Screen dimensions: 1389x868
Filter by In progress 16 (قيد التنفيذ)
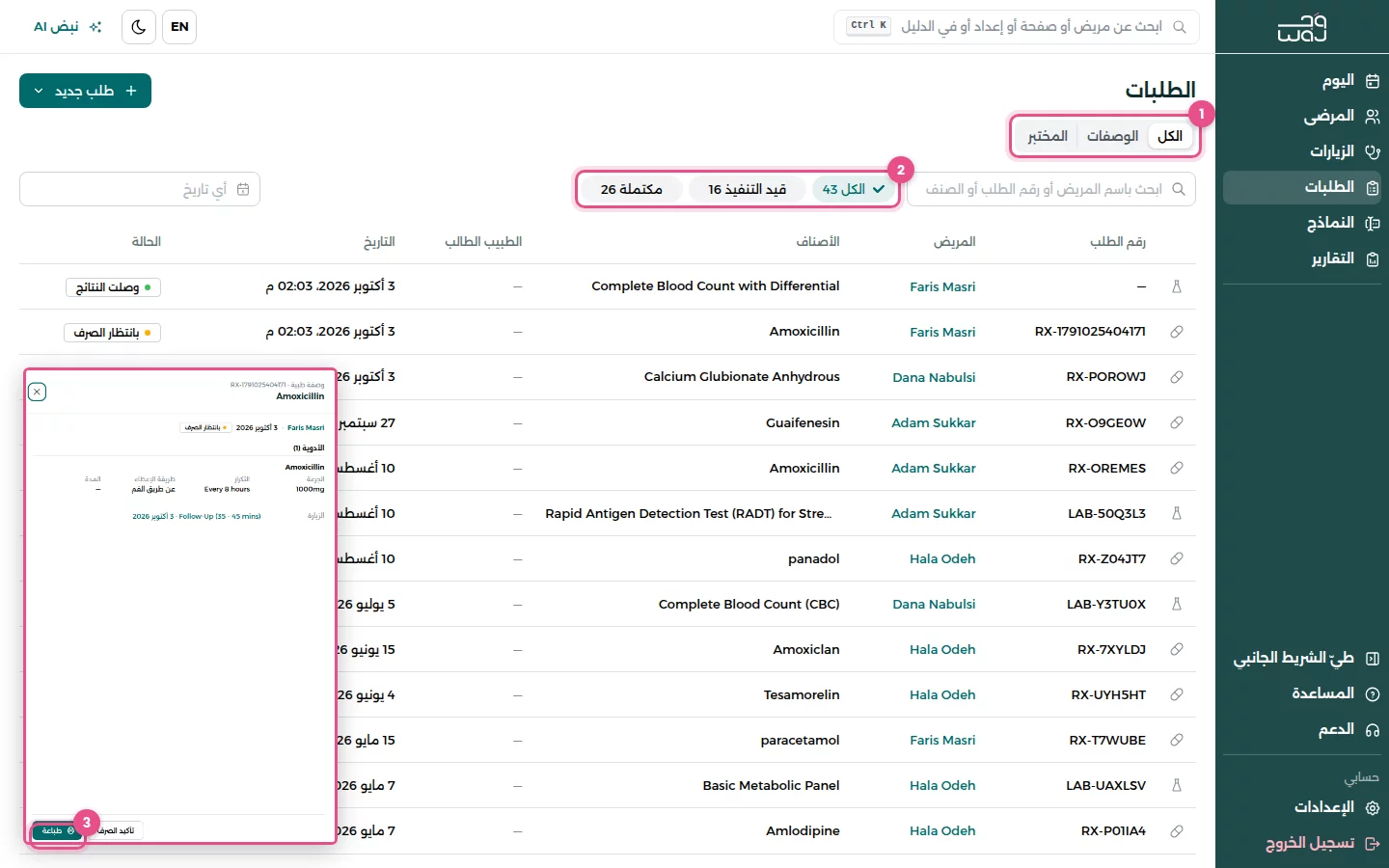748,189
